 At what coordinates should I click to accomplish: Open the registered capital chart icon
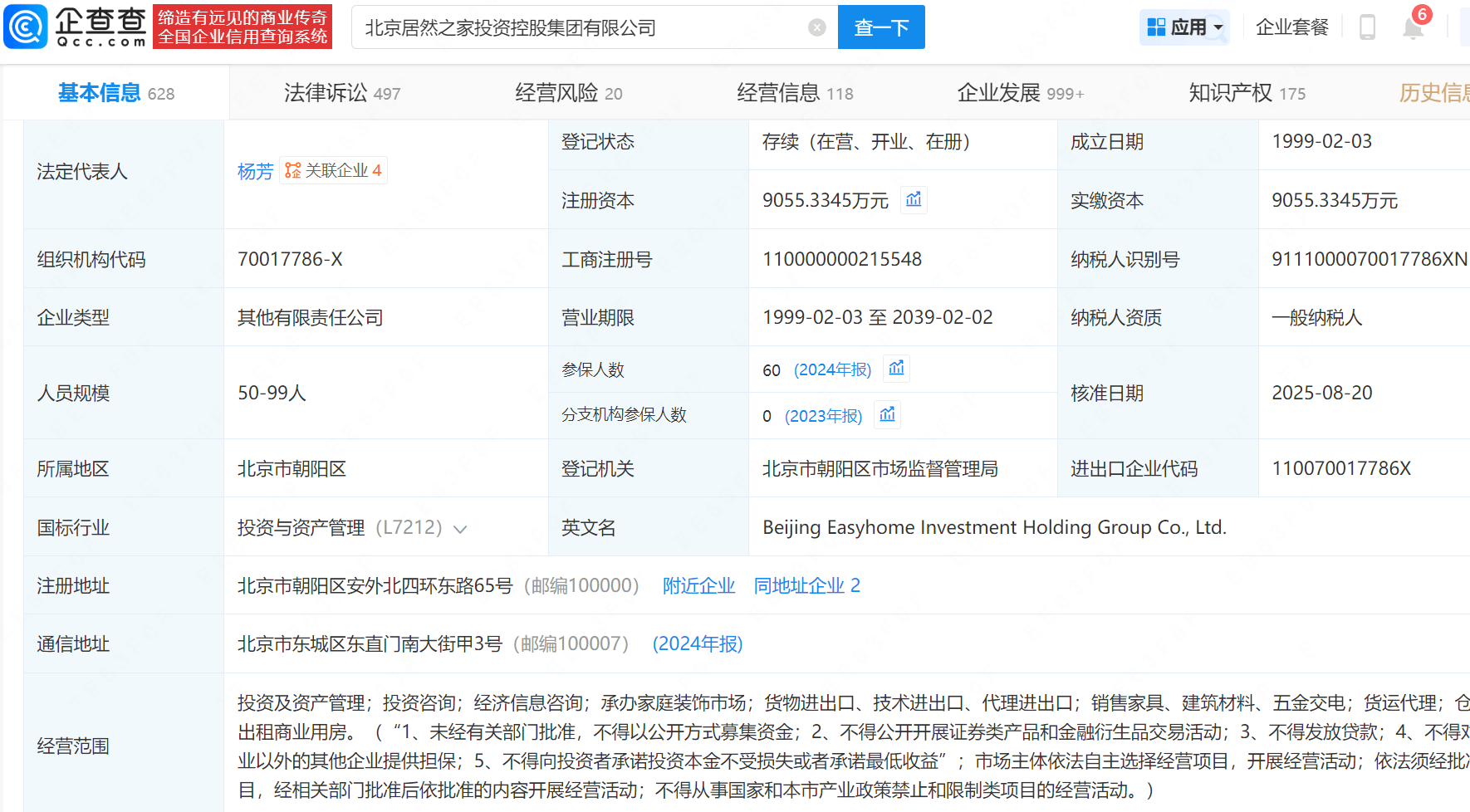[x=914, y=199]
